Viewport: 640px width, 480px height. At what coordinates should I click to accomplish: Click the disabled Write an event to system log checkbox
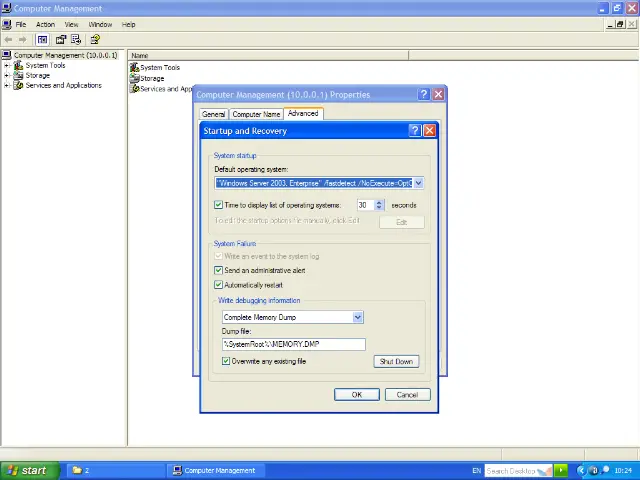[x=218, y=256]
